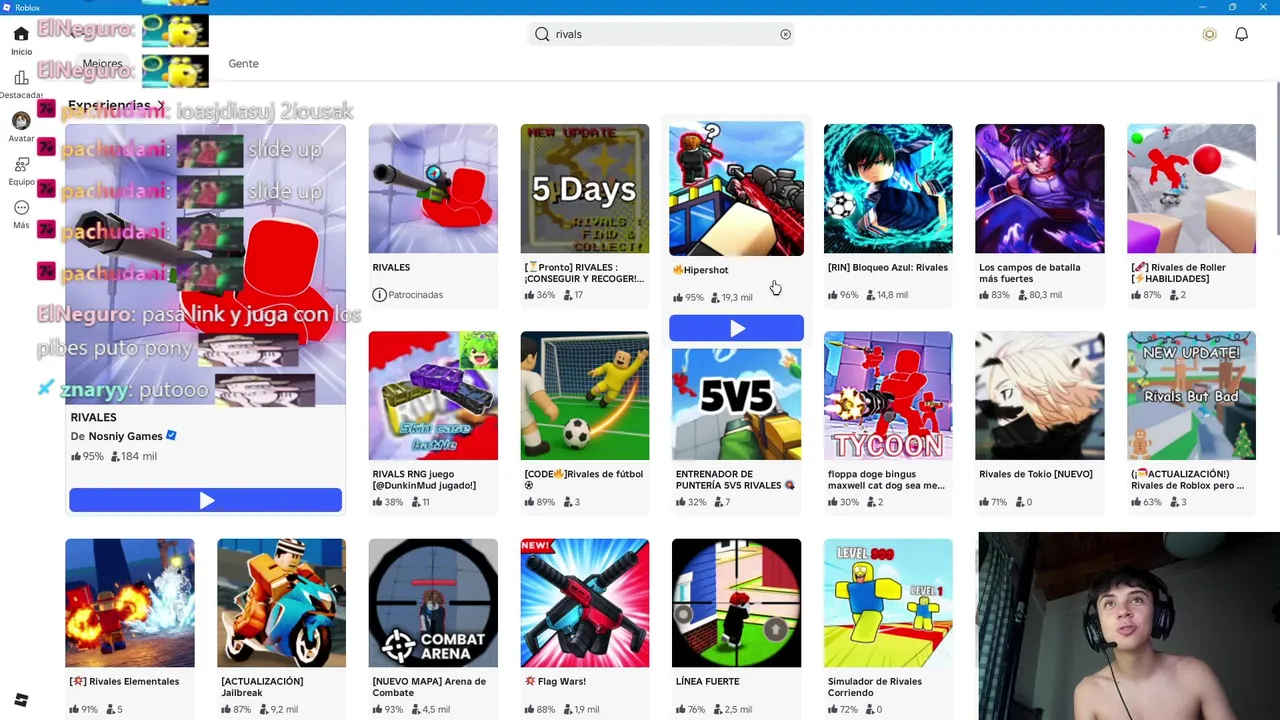
Task: Switch to the Gente tab
Action: point(243,63)
